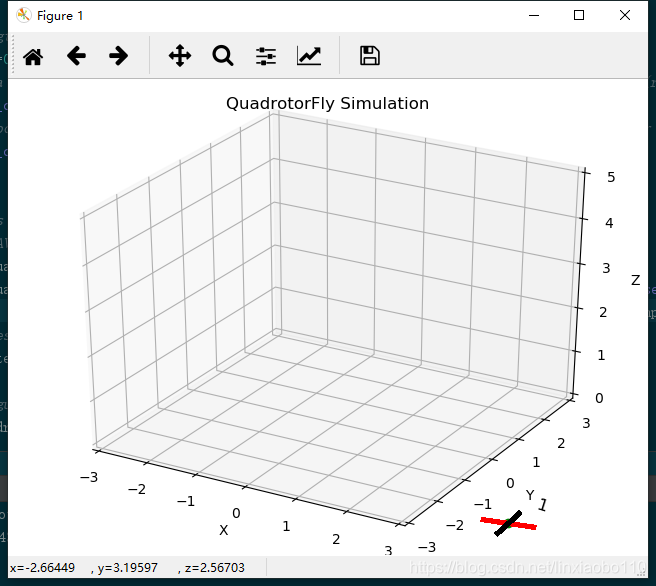Viewport: 656px width, 586px height.
Task: Click the Z-axis tick label 5
Action: point(611,177)
